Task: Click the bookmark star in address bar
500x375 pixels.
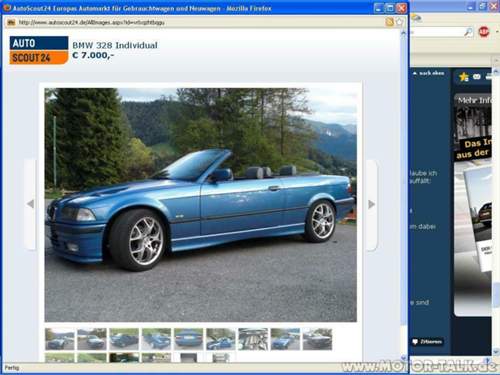Action: click(399, 22)
